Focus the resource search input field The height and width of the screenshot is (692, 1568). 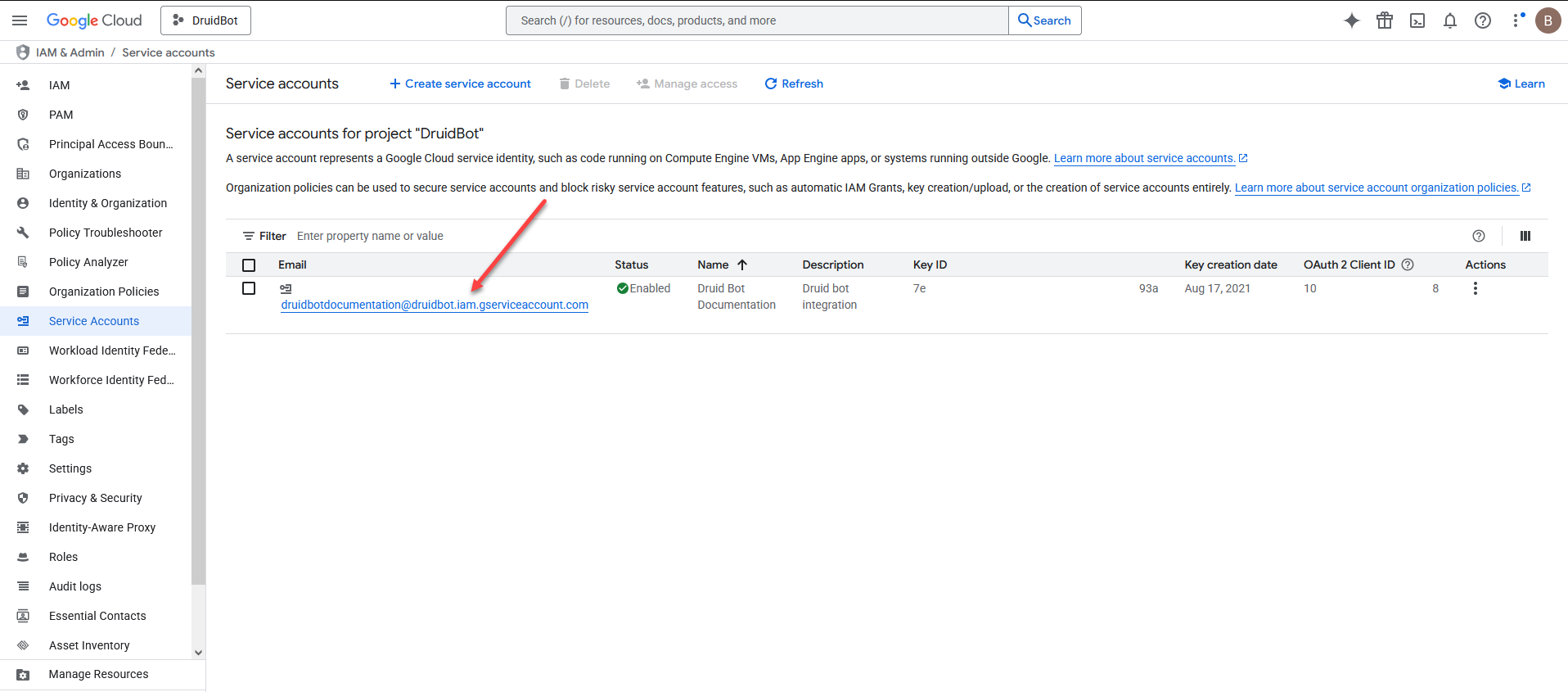tap(757, 20)
